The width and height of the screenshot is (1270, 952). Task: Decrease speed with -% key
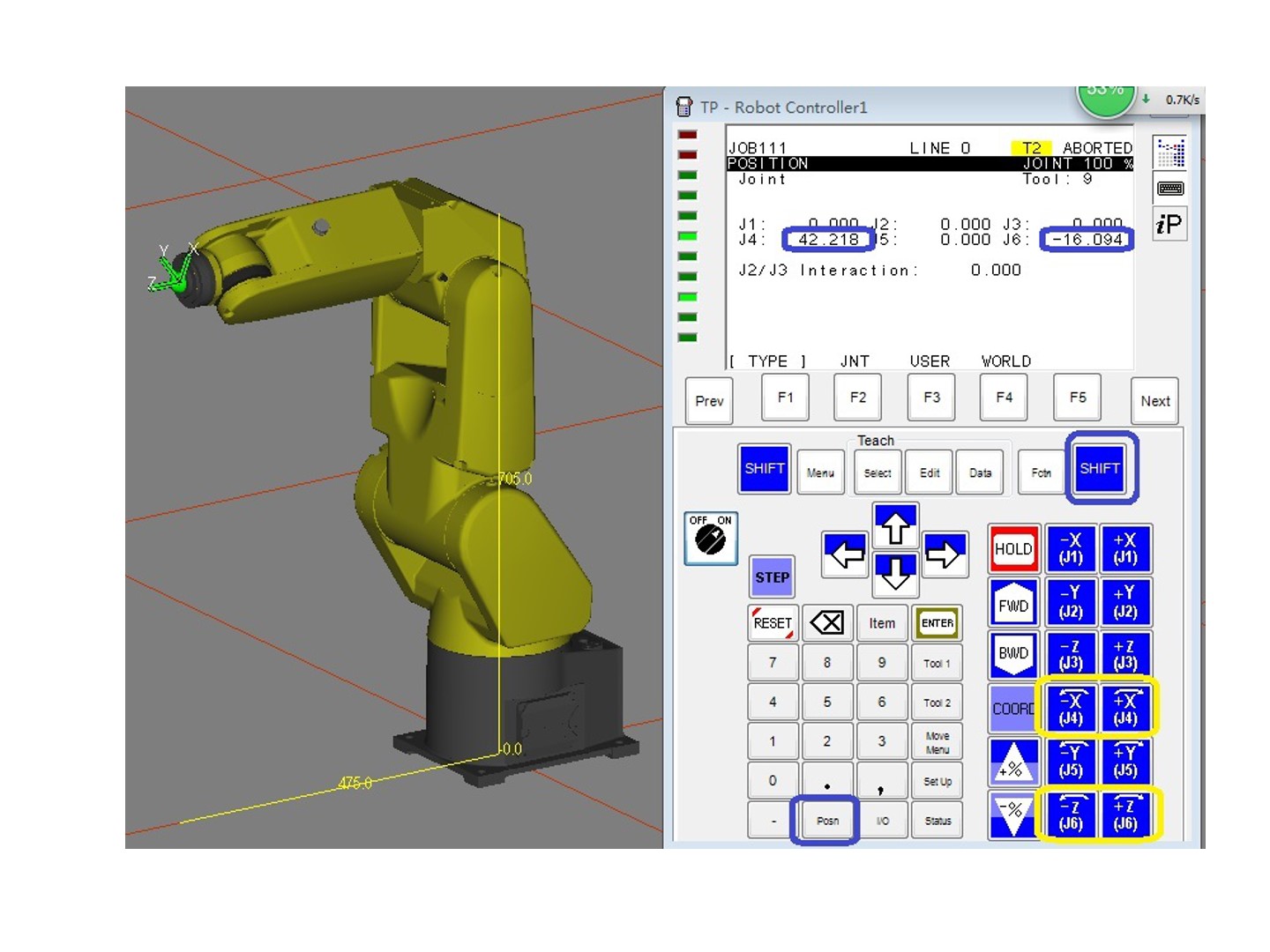[1012, 814]
